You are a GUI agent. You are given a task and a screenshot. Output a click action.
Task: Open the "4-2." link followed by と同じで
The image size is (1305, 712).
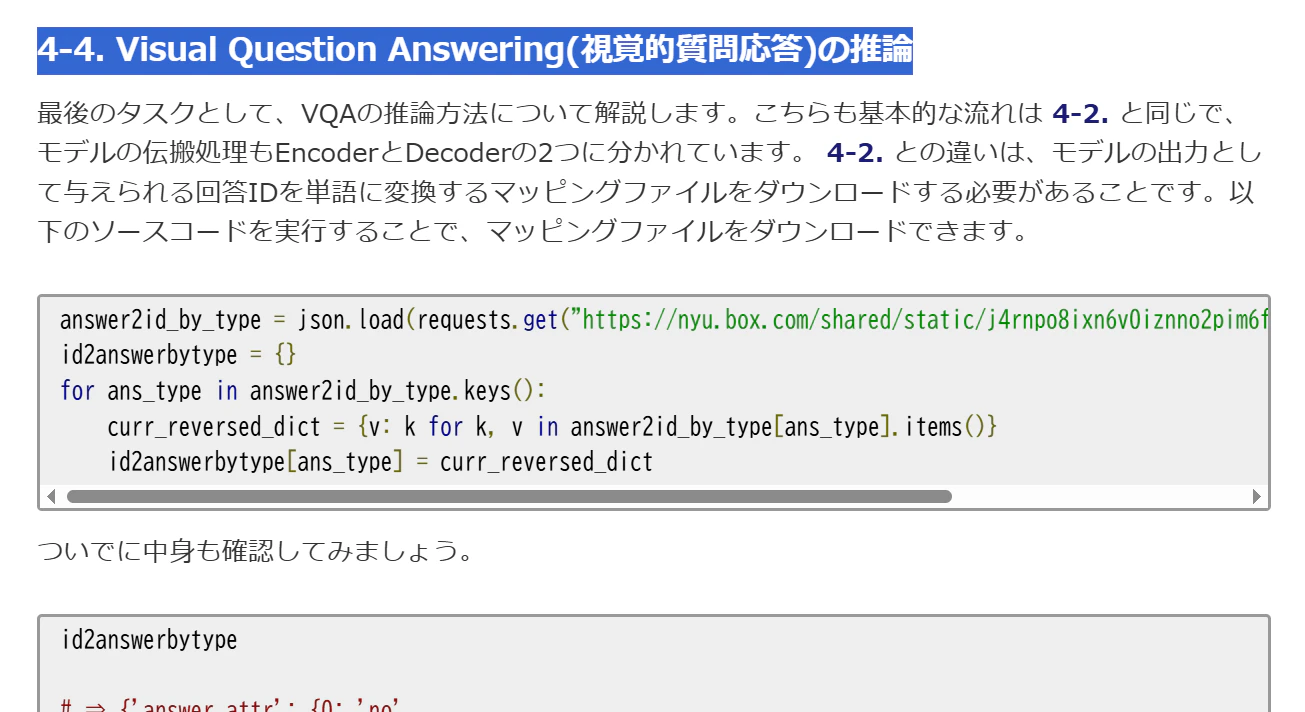point(1081,113)
